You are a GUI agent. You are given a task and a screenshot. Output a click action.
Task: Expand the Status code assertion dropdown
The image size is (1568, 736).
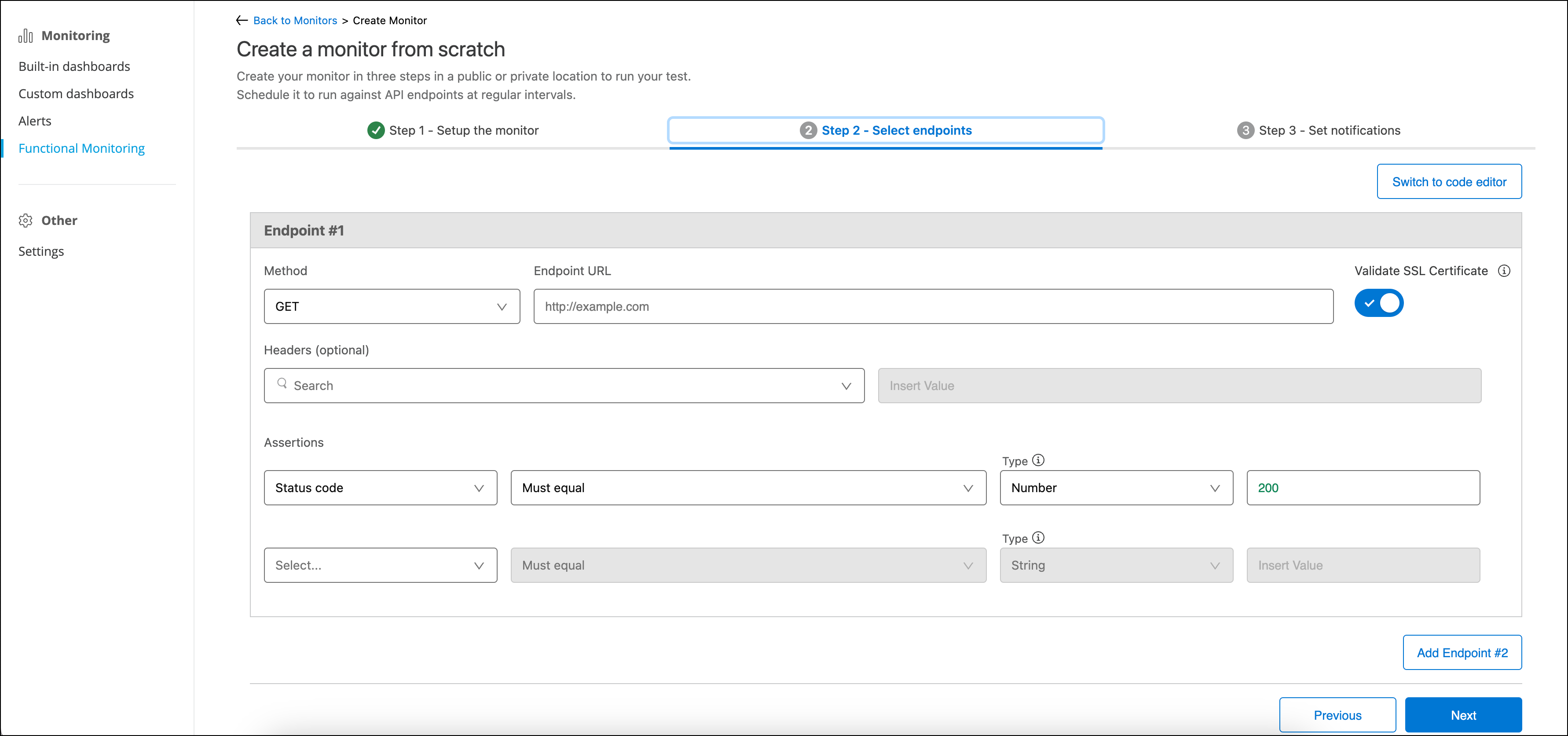381,488
